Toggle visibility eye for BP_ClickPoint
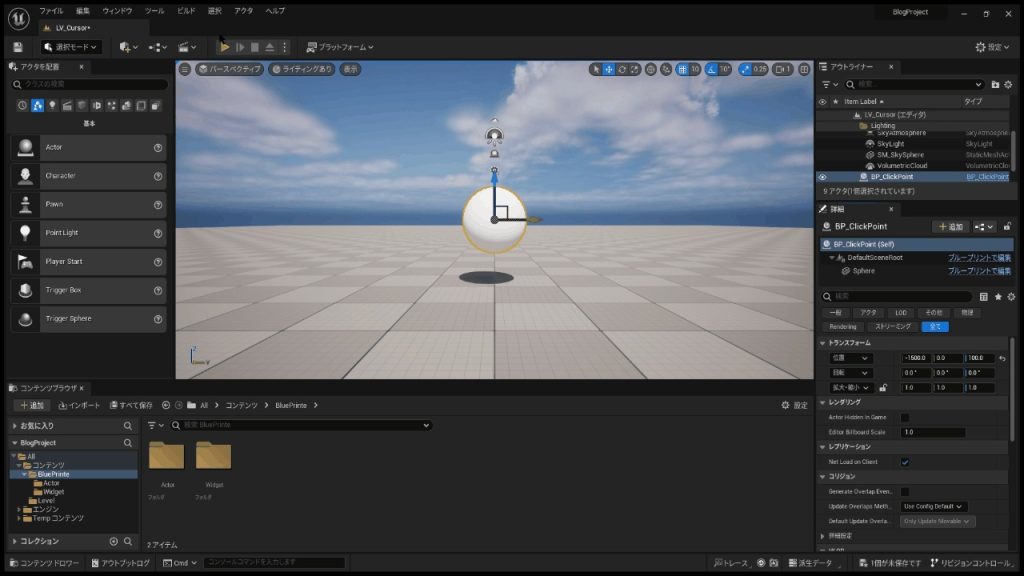Viewport: 1024px width, 576px height. point(823,177)
